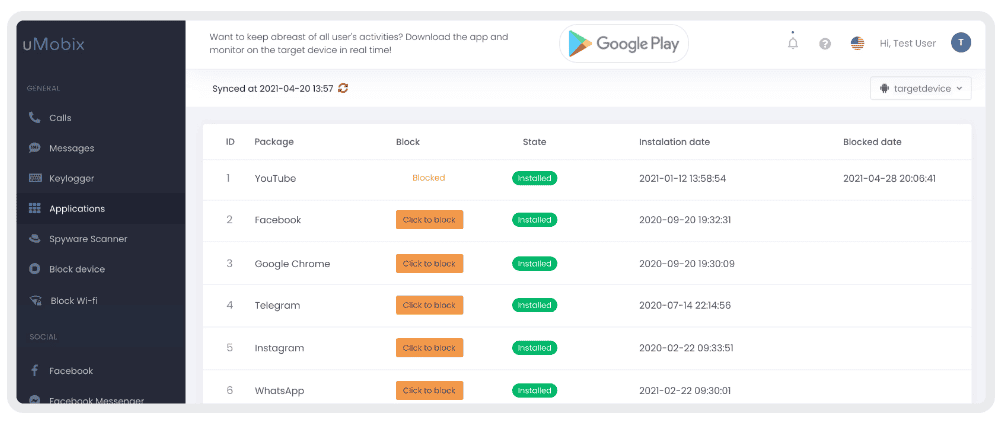Click the Calls phone icon in sidebar
Screen dimensions: 1004x423
pos(35,118)
